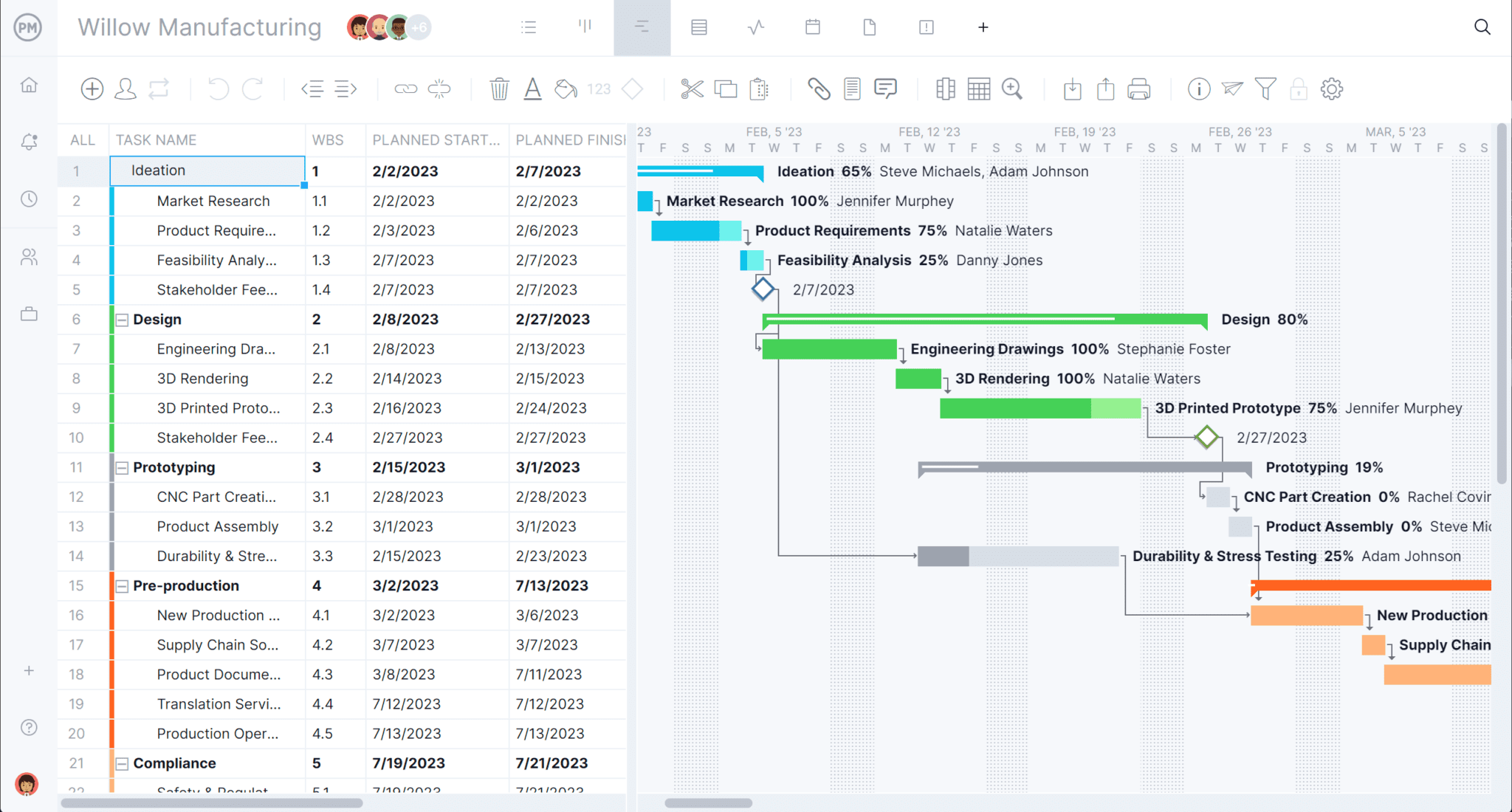This screenshot has height=812, width=1512.
Task: Click the Zoom In icon
Action: coord(1011,89)
